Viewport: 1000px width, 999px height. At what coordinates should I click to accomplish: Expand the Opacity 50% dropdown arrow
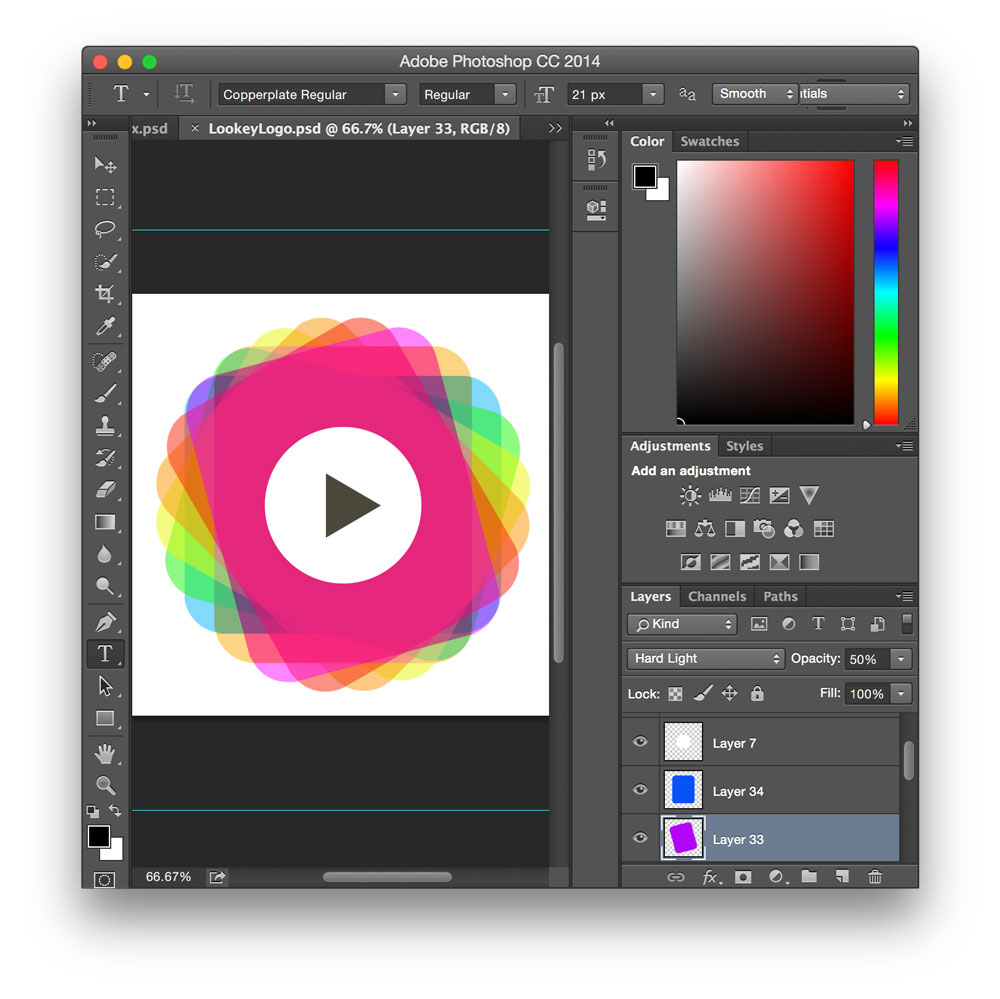(x=901, y=660)
